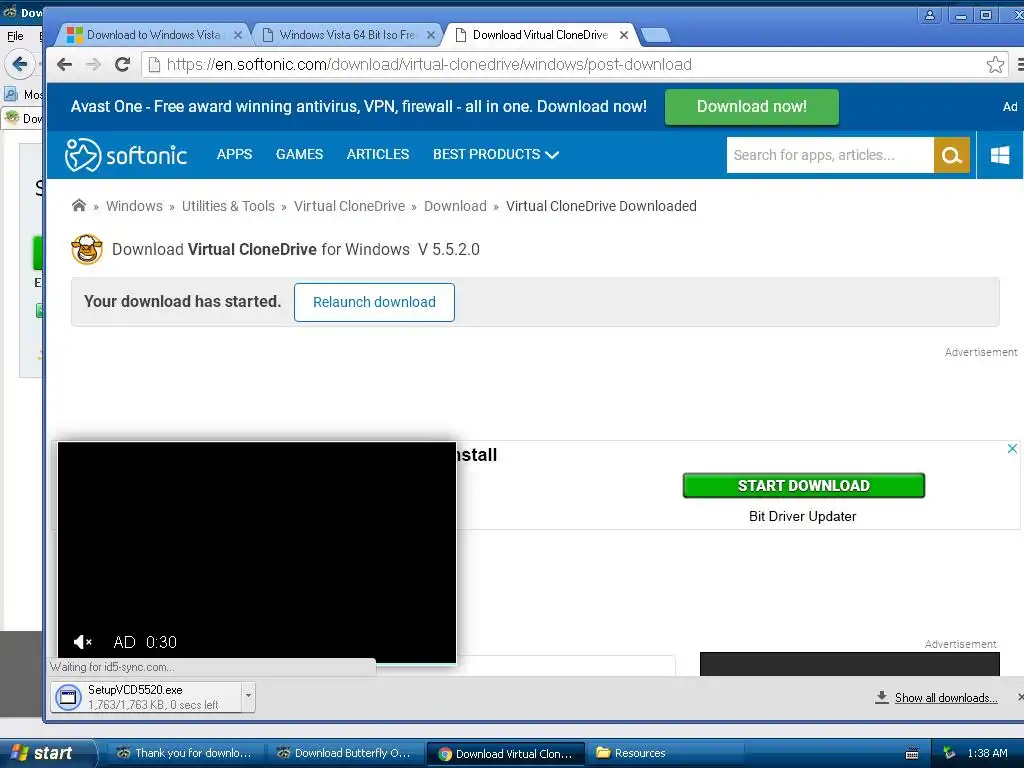Click the Avast Download now! button
The width and height of the screenshot is (1024, 768).
(752, 106)
